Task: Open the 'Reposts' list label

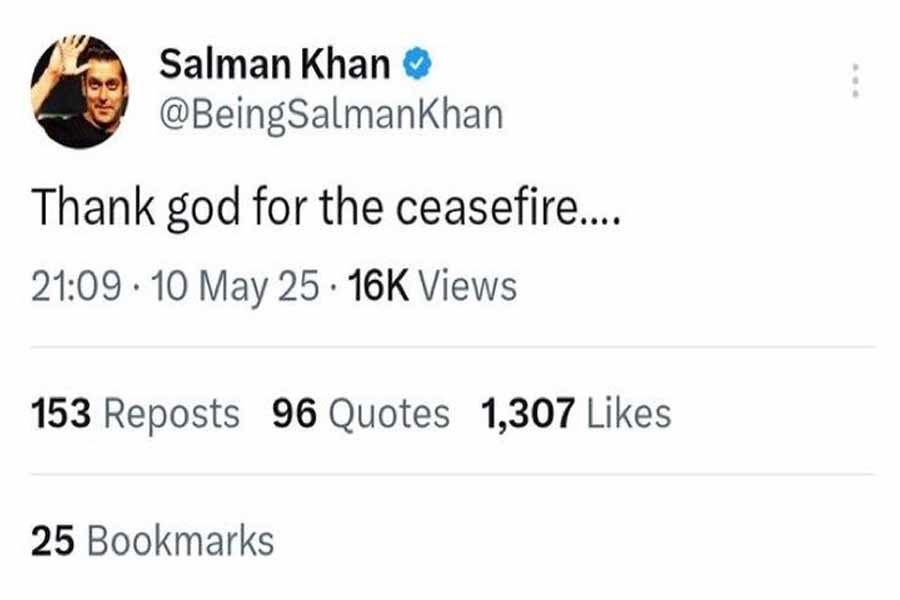Action: coord(172,413)
